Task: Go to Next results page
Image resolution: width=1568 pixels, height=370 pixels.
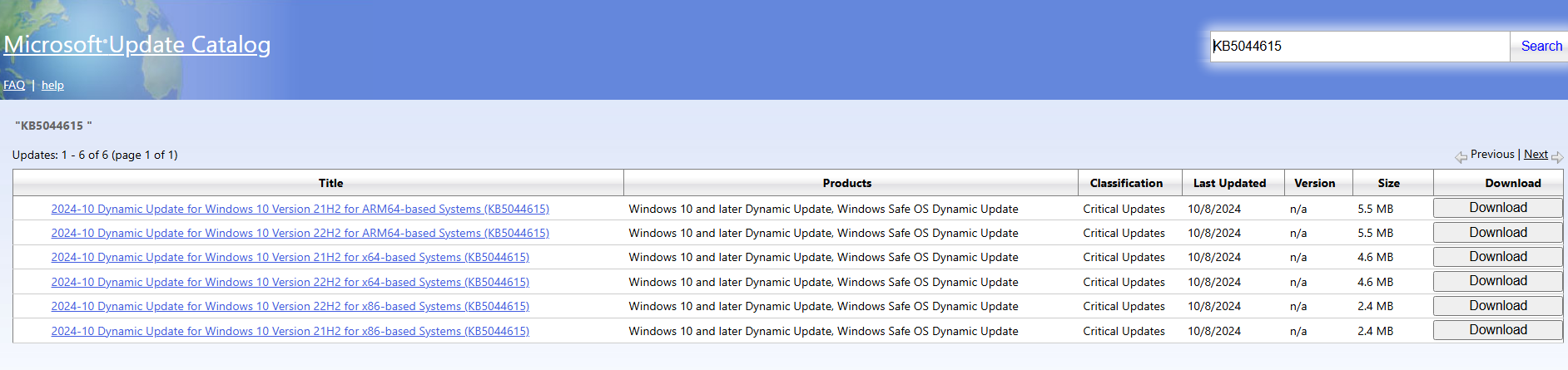Action: coord(1536,155)
